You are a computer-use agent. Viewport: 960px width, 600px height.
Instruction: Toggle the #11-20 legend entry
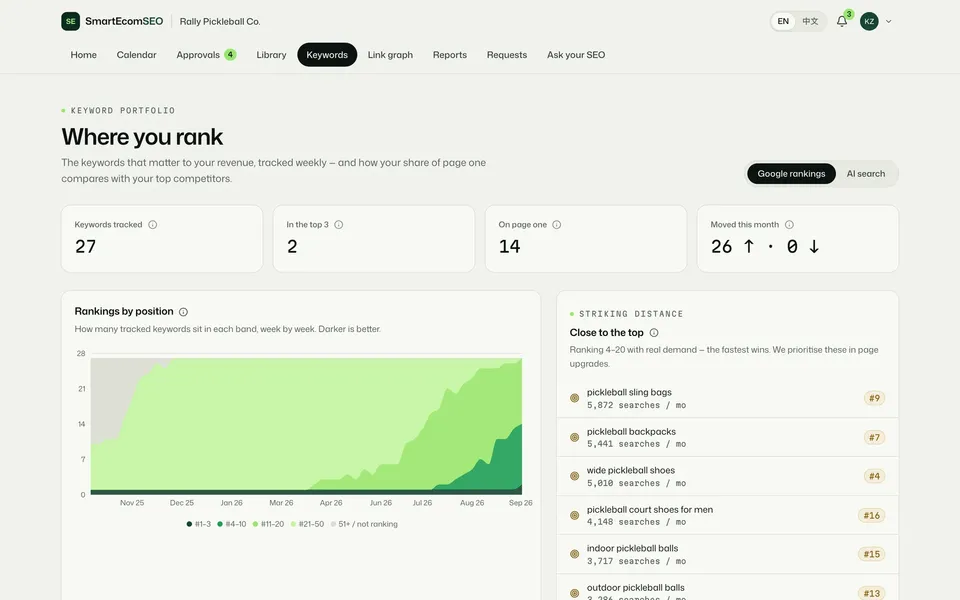pos(268,524)
